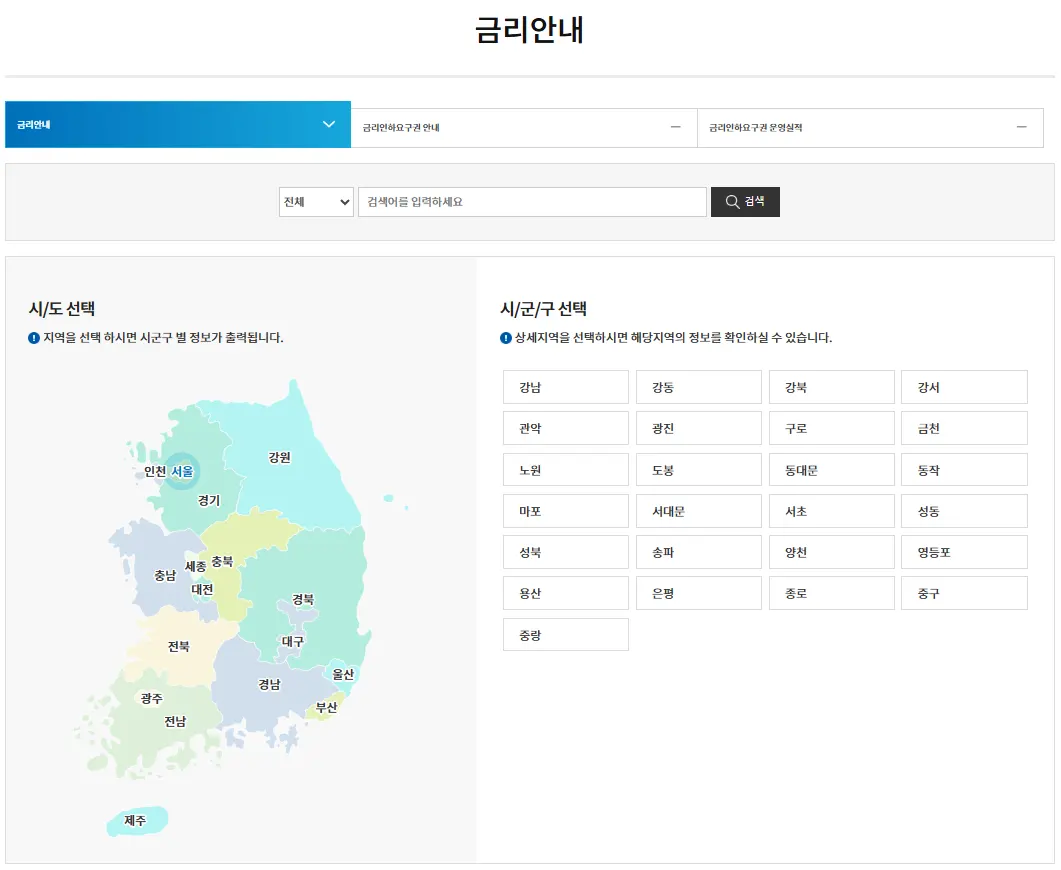1061x870 pixels.
Task: Click 제주 island on the map
Action: [136, 819]
